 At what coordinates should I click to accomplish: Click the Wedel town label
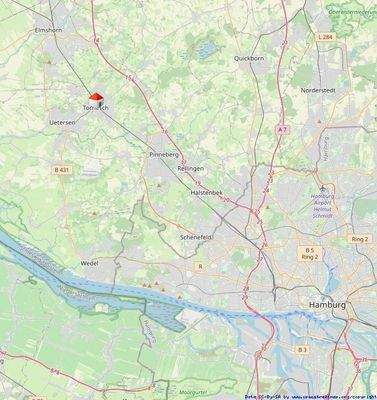pos(89,263)
